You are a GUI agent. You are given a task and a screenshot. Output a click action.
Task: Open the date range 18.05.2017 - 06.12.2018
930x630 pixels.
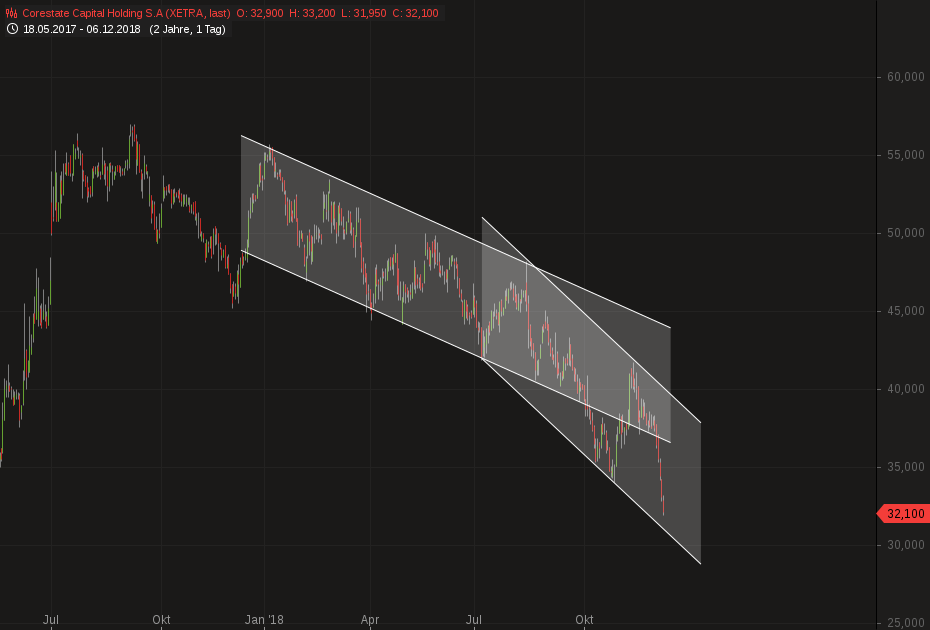click(x=82, y=29)
